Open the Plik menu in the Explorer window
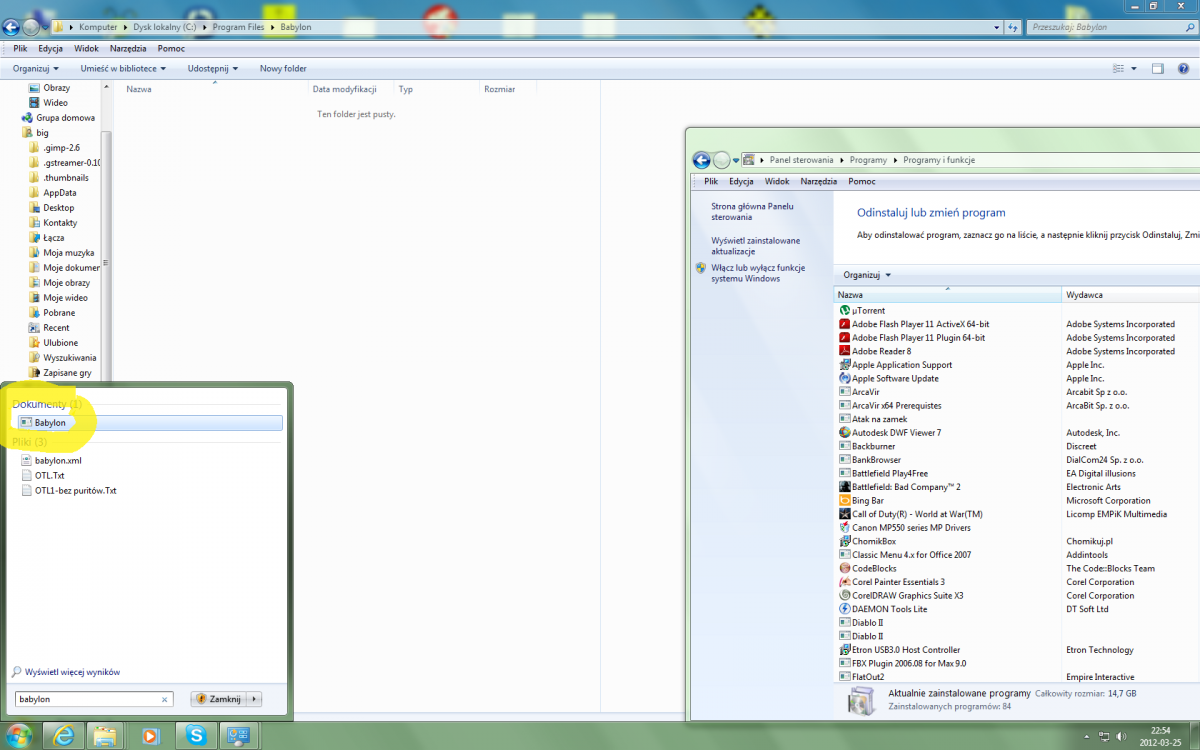The width and height of the screenshot is (1200, 750). point(20,48)
